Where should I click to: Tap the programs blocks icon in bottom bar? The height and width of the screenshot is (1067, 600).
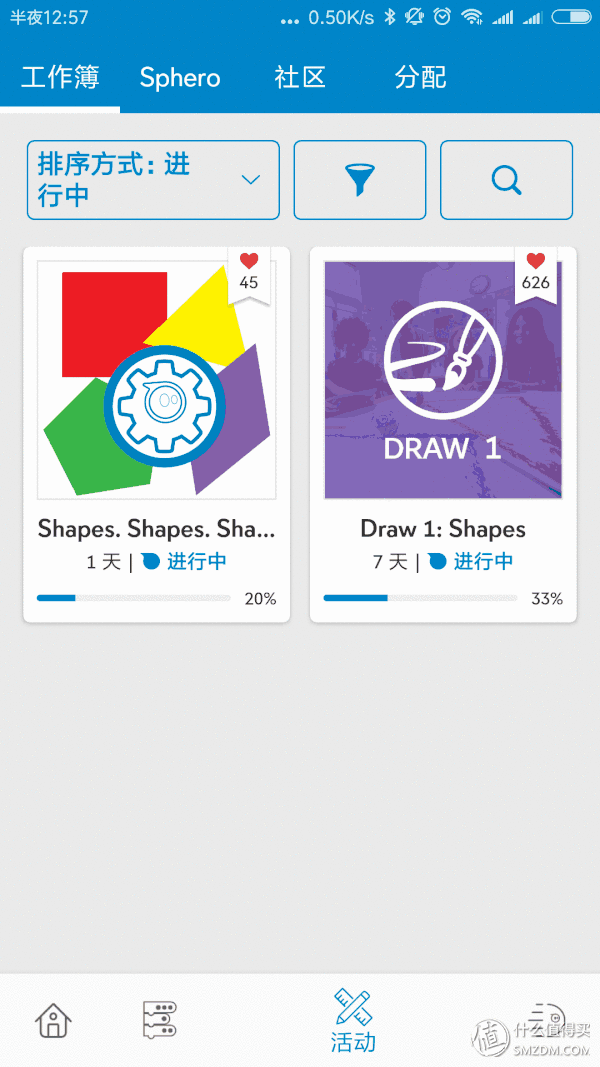coord(159,1020)
